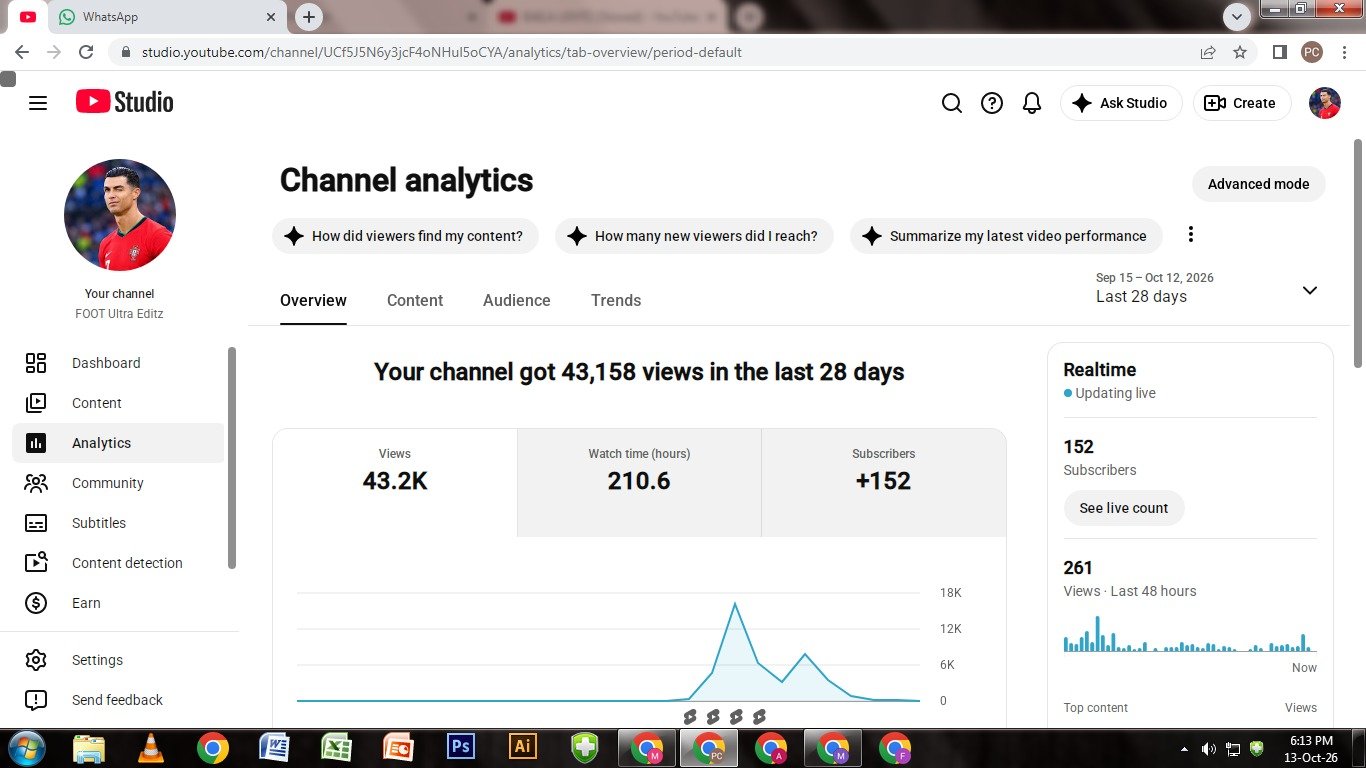Screen dimensions: 1366x768
Task: Open the Earn section
Action: 118,603
